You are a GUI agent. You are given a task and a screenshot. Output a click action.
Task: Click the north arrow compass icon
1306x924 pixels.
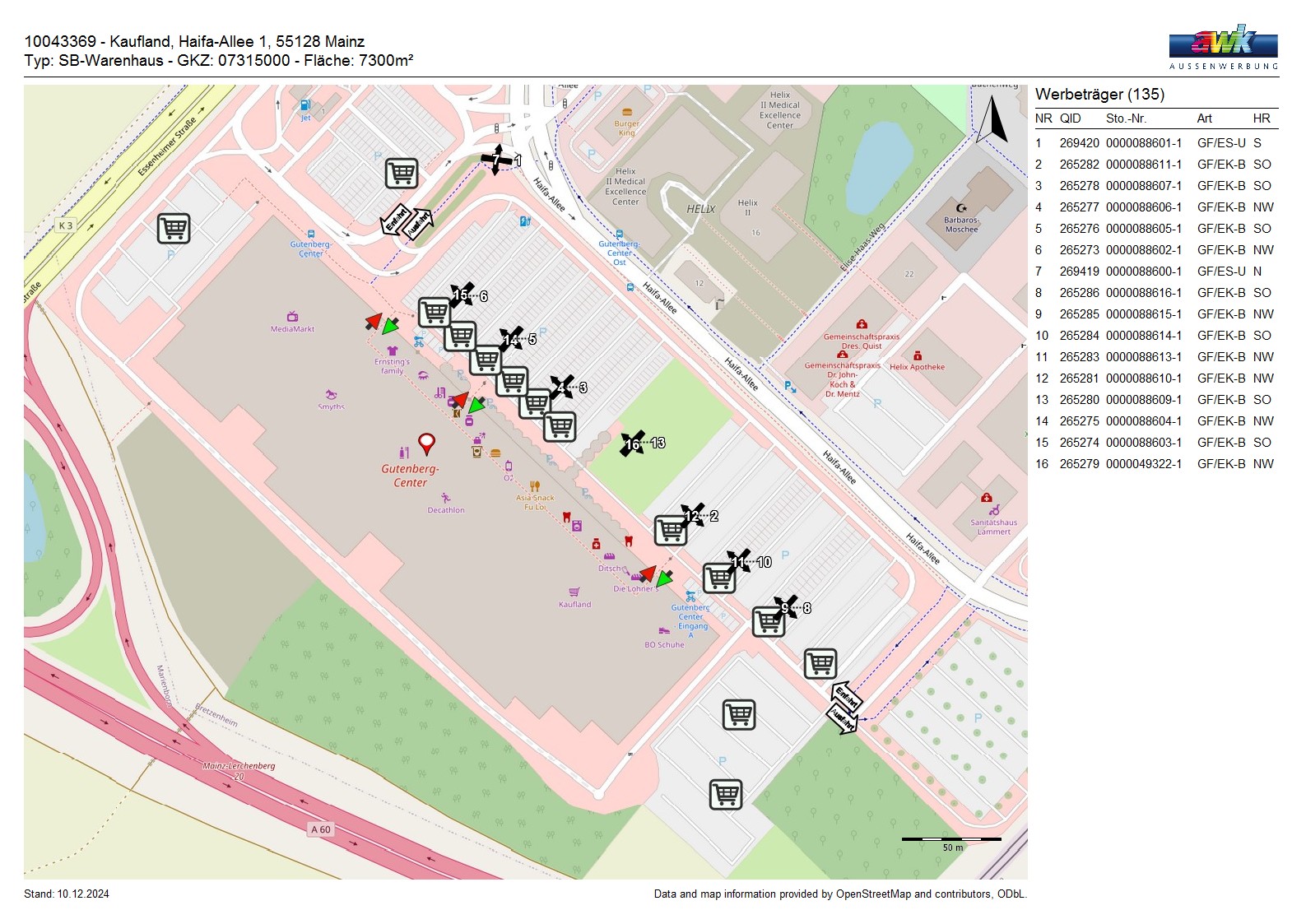pos(992,120)
